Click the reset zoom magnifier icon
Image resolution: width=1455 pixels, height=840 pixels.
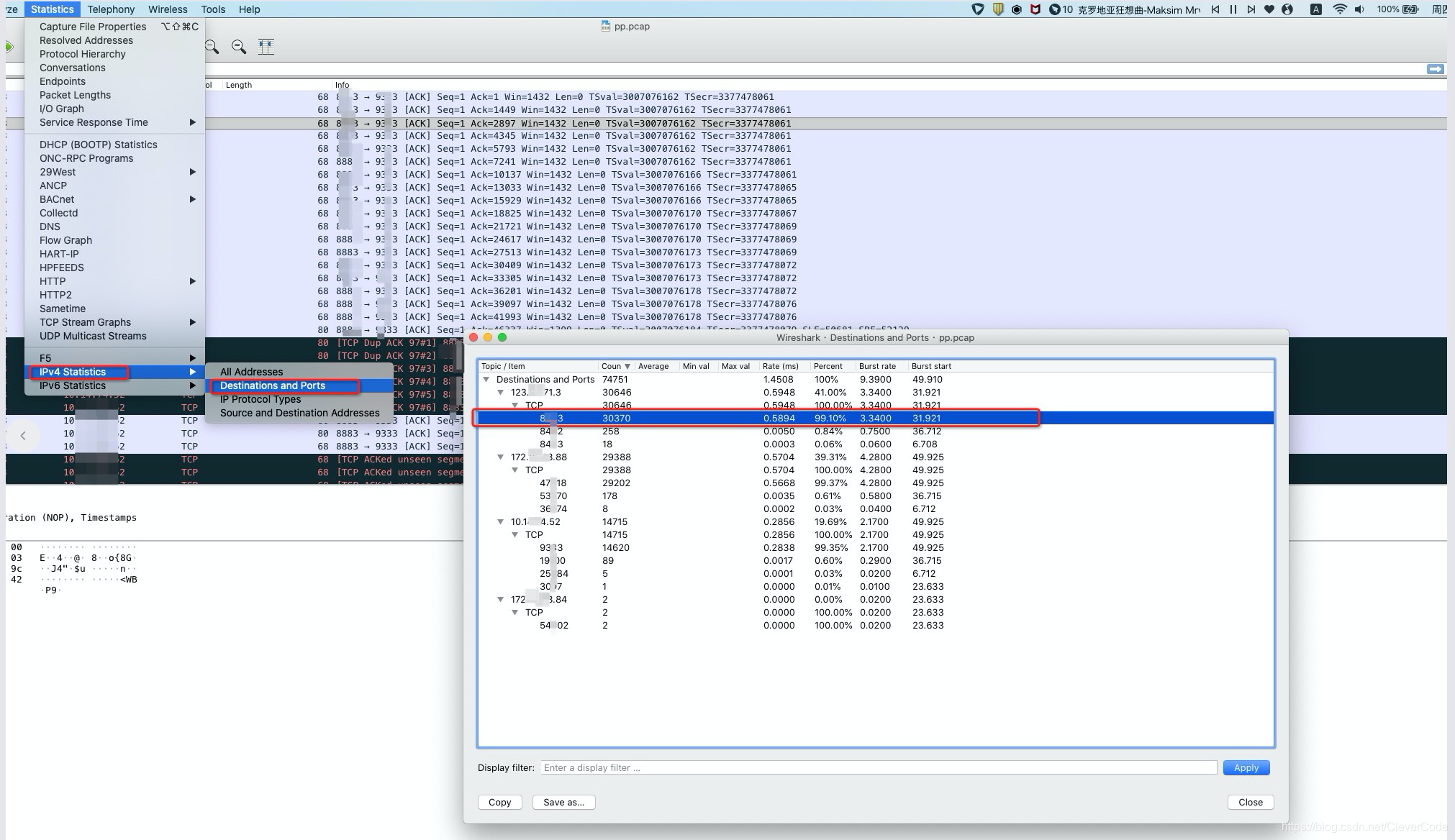(239, 47)
